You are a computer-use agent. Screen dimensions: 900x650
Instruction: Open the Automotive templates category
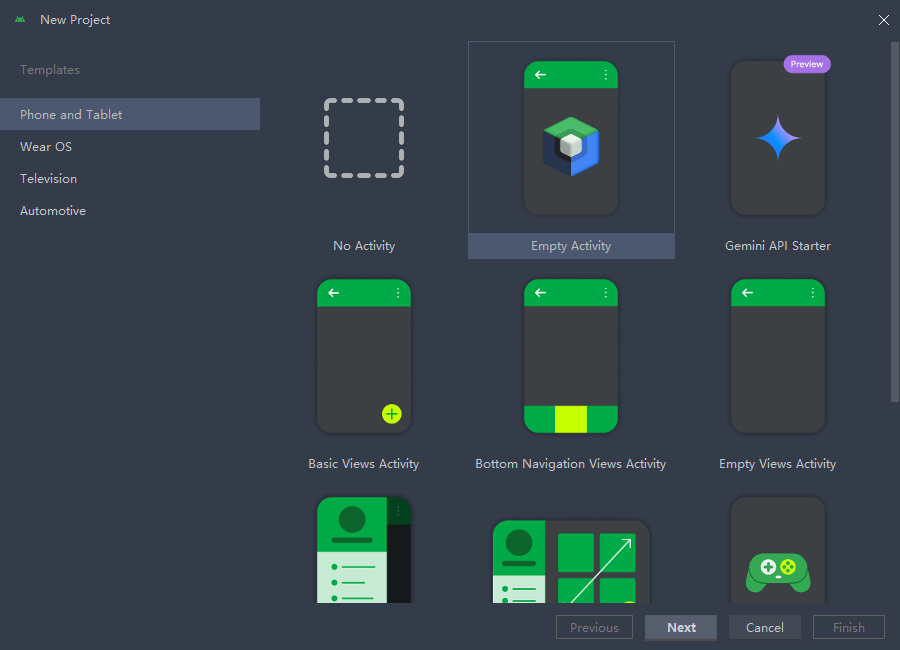pos(53,211)
